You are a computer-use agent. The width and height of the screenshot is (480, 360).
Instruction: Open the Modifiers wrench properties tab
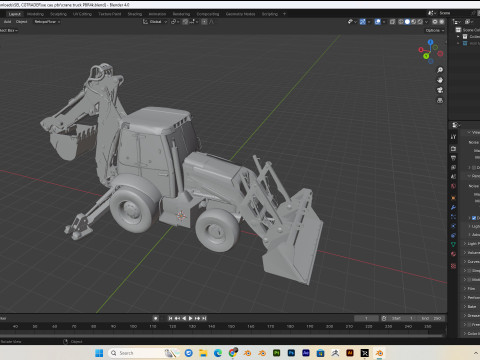point(453,208)
